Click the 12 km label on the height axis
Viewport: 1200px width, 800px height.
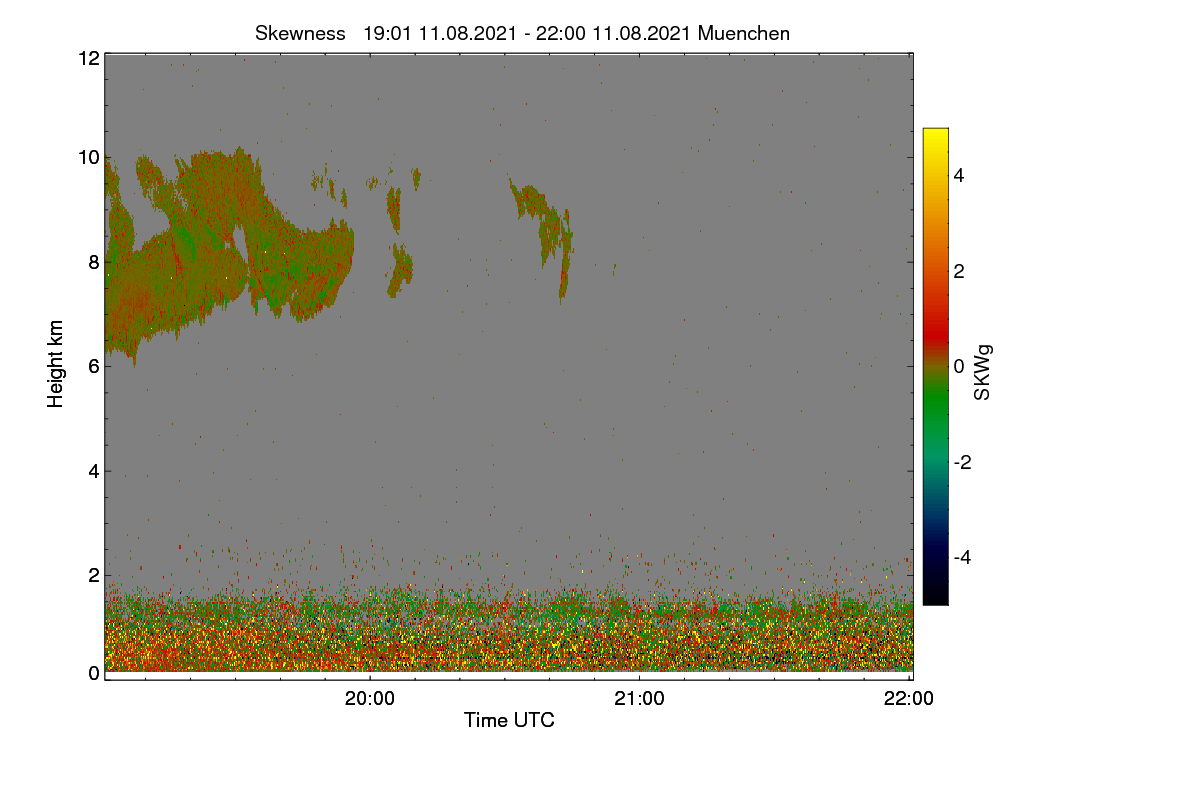(88, 58)
